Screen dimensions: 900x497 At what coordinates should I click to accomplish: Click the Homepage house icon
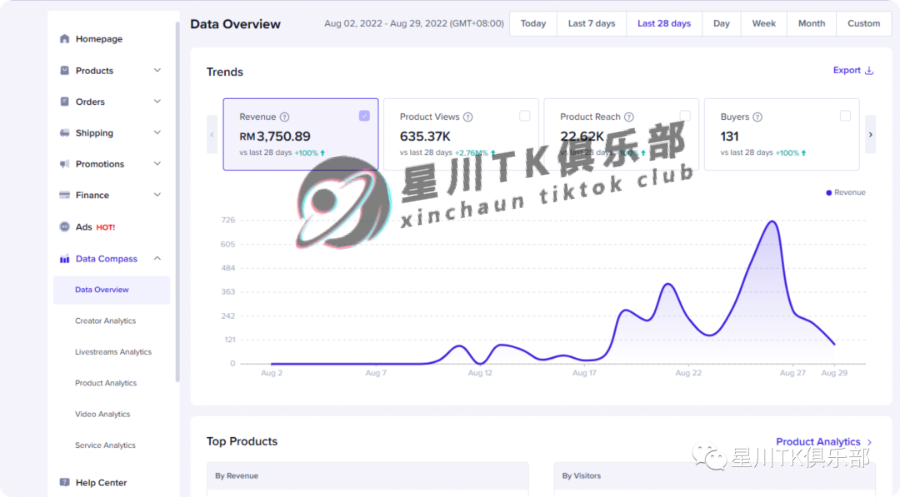tap(64, 38)
